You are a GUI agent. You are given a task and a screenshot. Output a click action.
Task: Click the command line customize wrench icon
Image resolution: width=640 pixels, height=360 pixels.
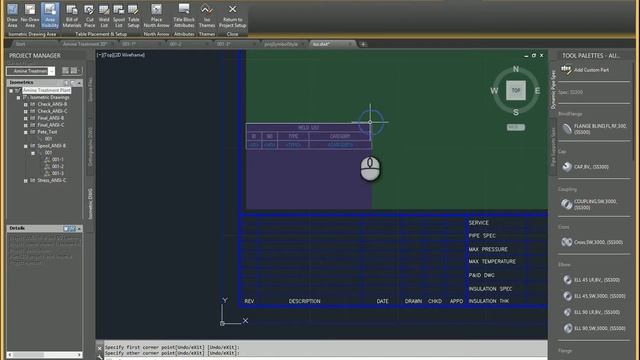[100, 357]
